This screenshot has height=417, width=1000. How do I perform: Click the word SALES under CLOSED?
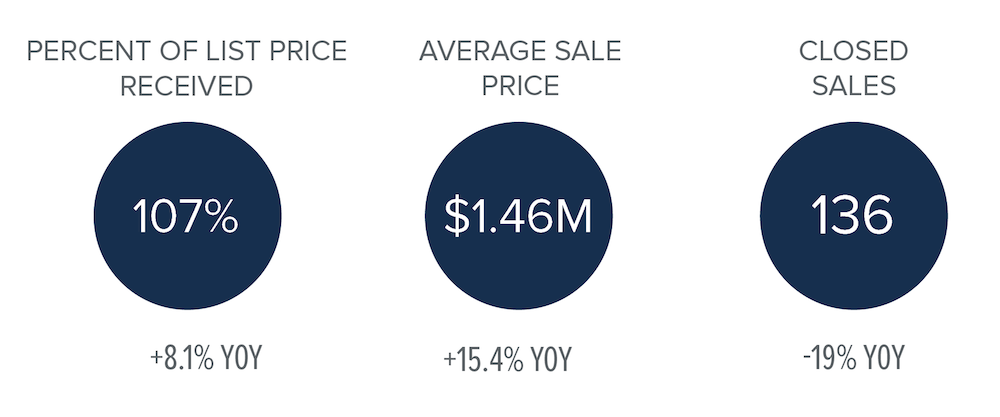tap(854, 86)
